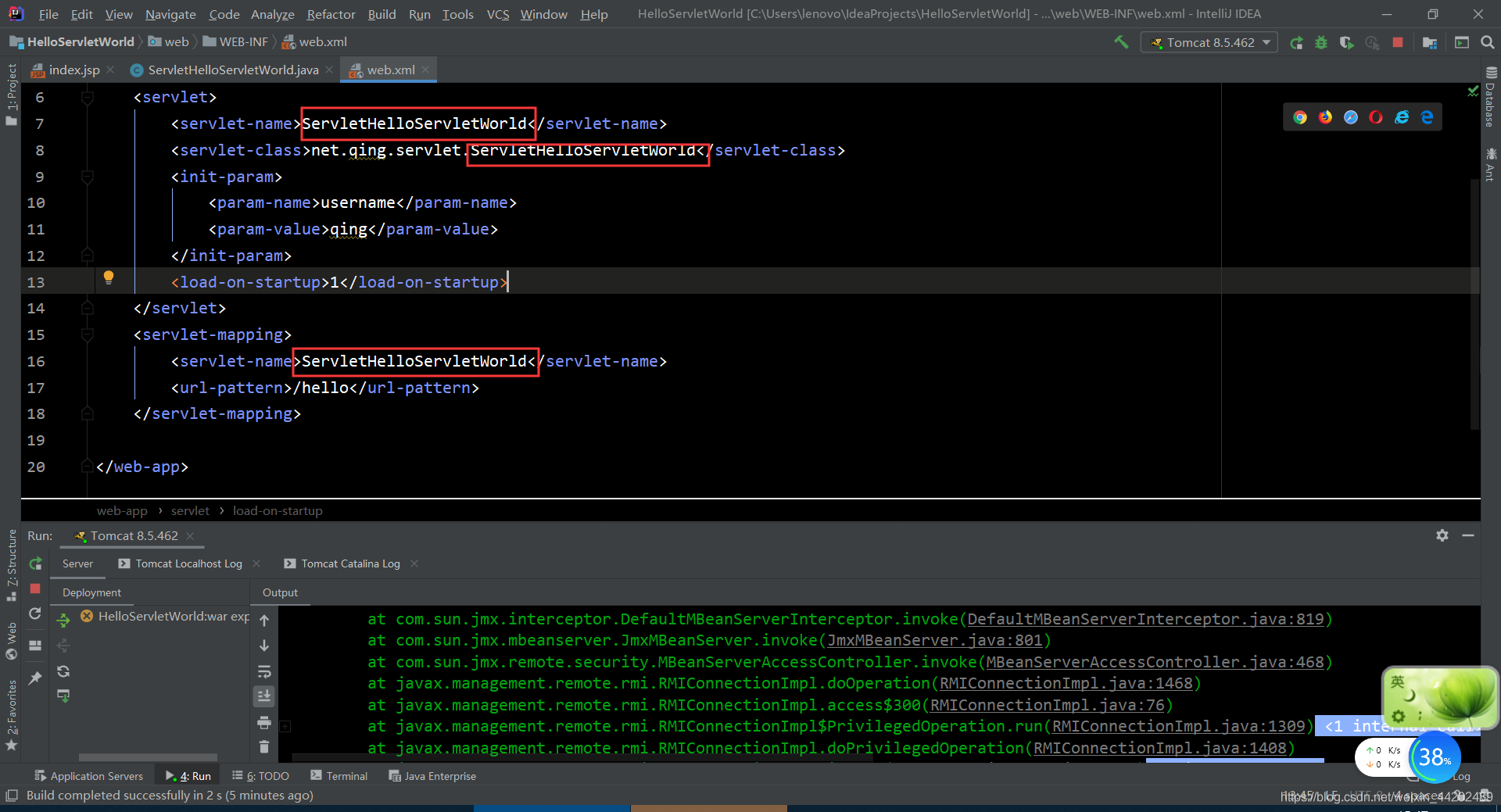Open the Tomcat 8.5.462 run configuration dropdown

click(x=1209, y=43)
